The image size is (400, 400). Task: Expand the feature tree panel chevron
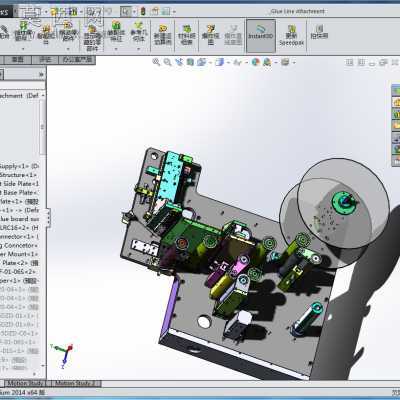click(x=41, y=74)
